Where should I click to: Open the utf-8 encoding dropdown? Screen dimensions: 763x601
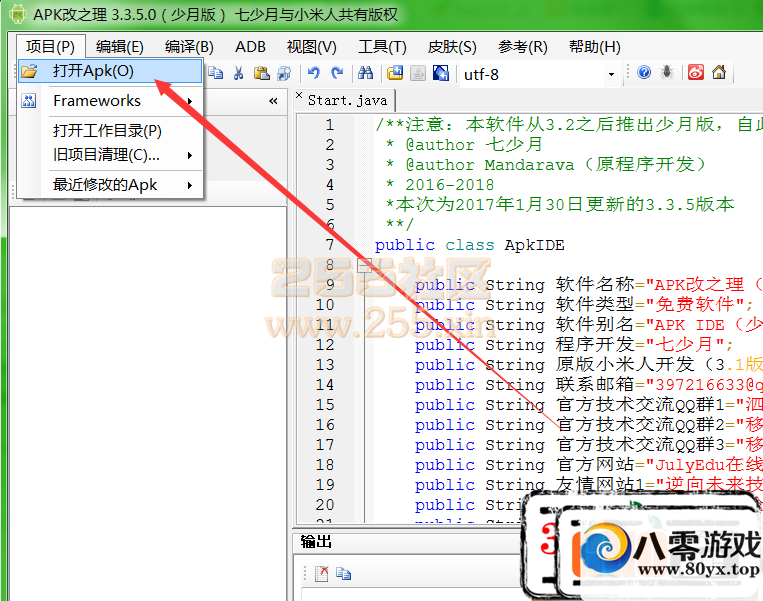611,74
